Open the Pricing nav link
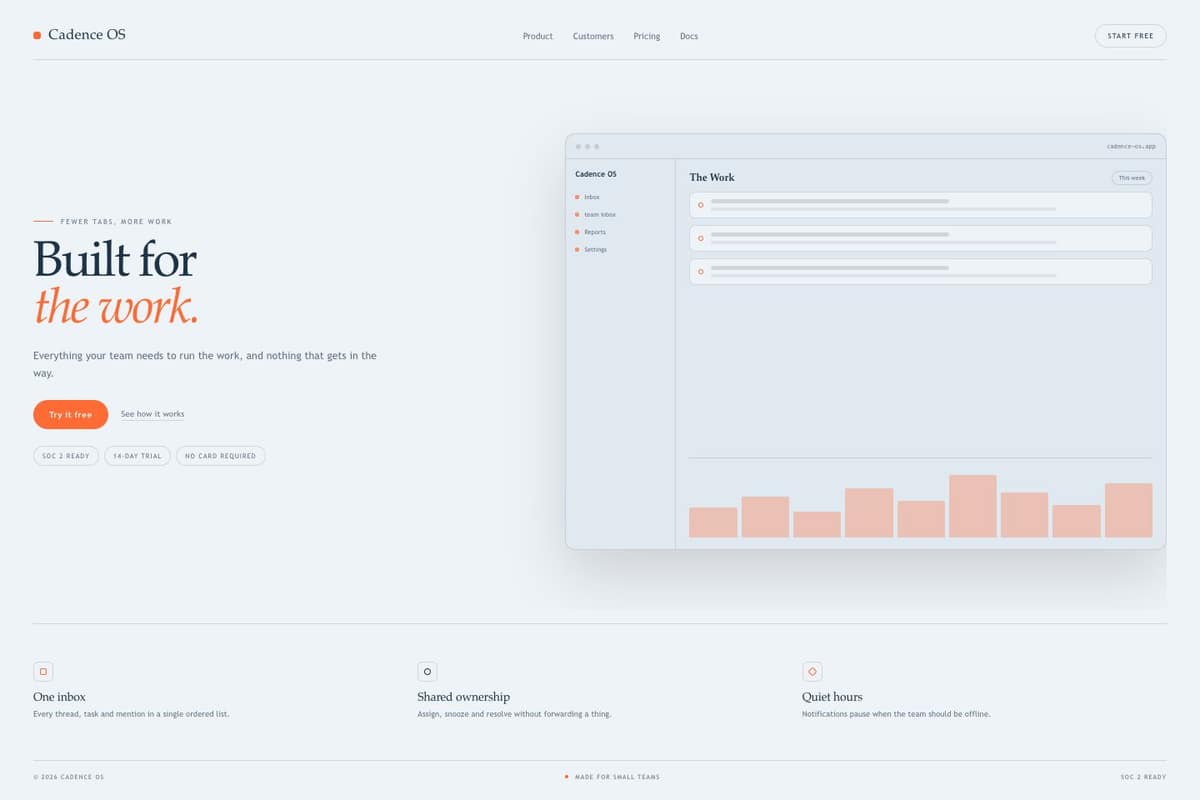The height and width of the screenshot is (800, 1200). point(647,36)
